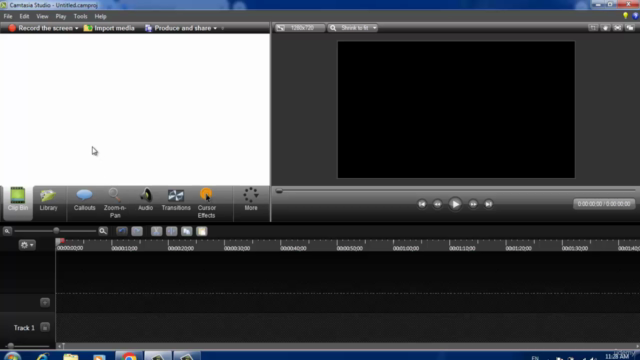Image resolution: width=640 pixels, height=360 pixels.
Task: Open Shrink to fit zoom dropdown
Action: (353, 28)
